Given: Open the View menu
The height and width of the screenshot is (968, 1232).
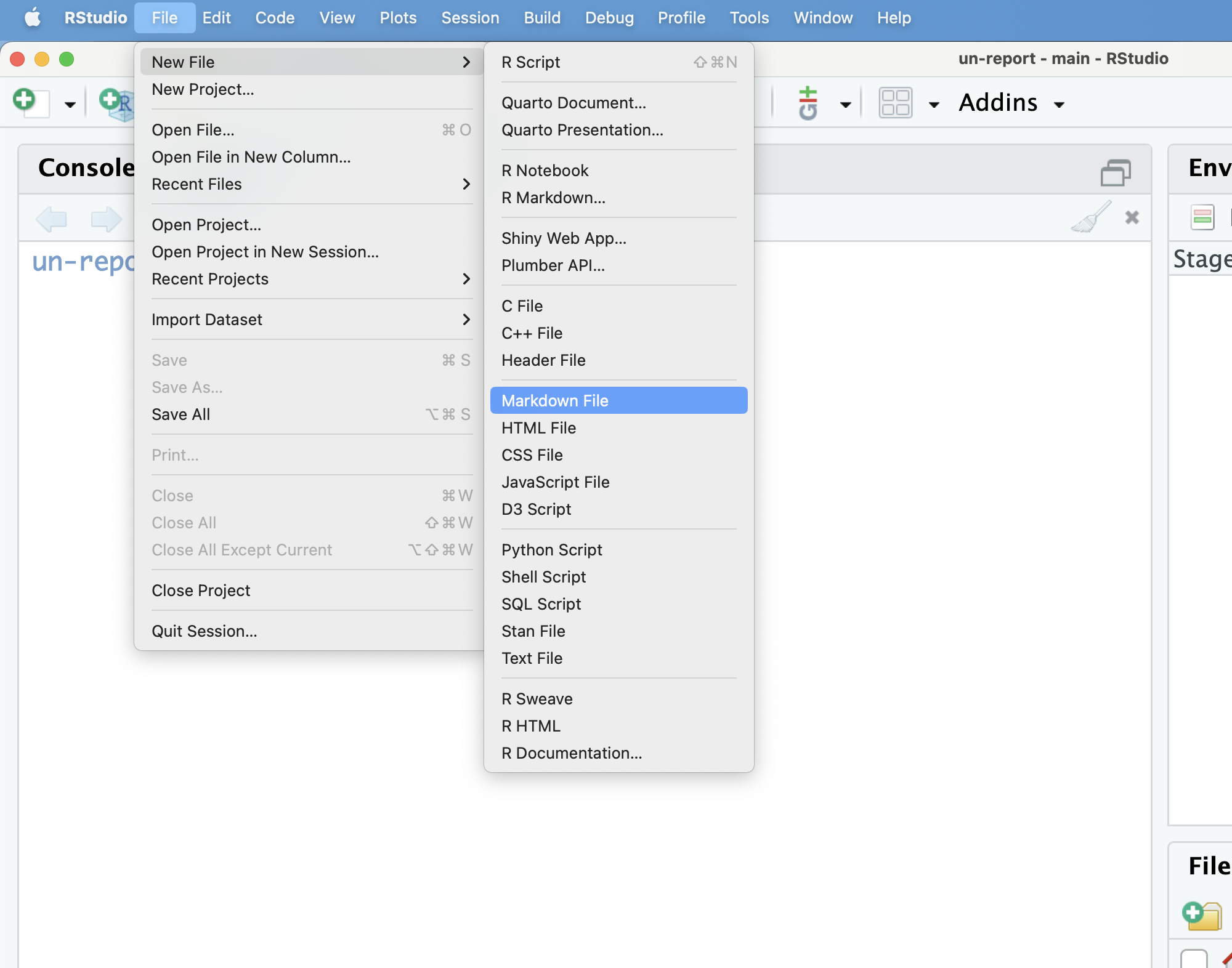Looking at the screenshot, I should coord(337,18).
